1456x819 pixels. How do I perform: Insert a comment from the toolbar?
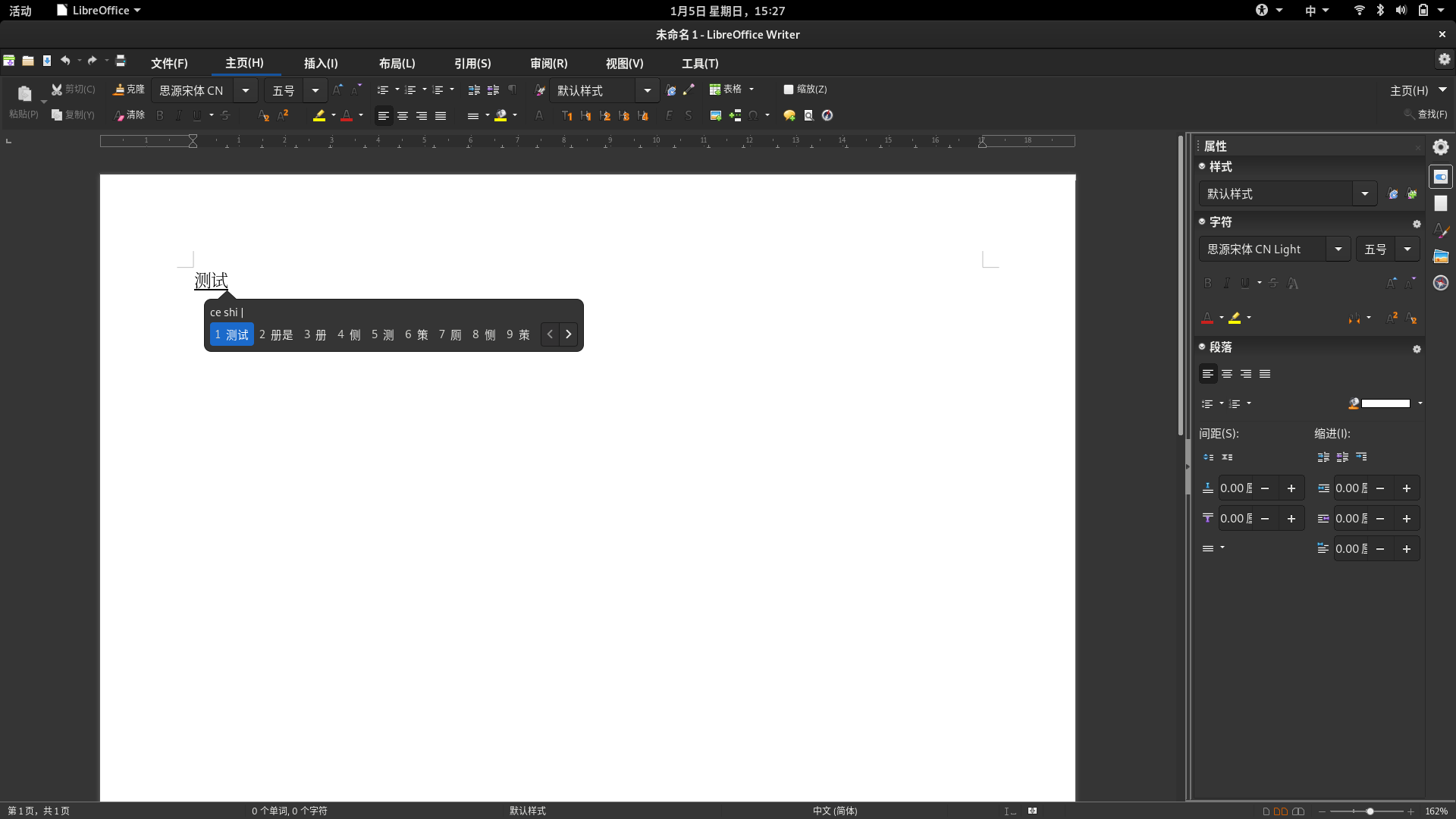tap(789, 115)
